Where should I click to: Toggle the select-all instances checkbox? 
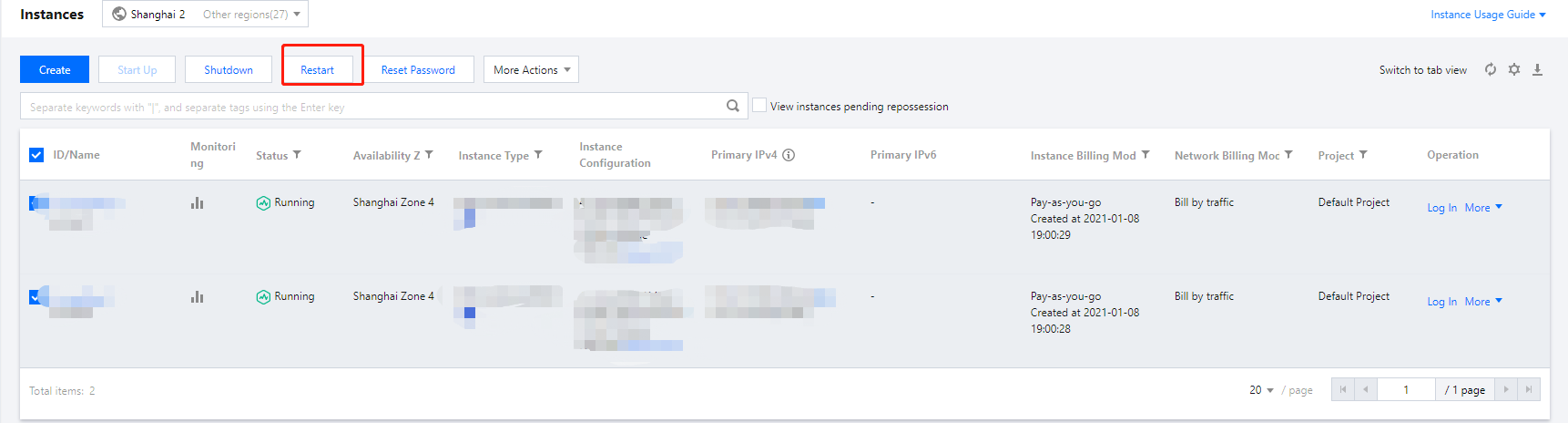click(x=36, y=155)
